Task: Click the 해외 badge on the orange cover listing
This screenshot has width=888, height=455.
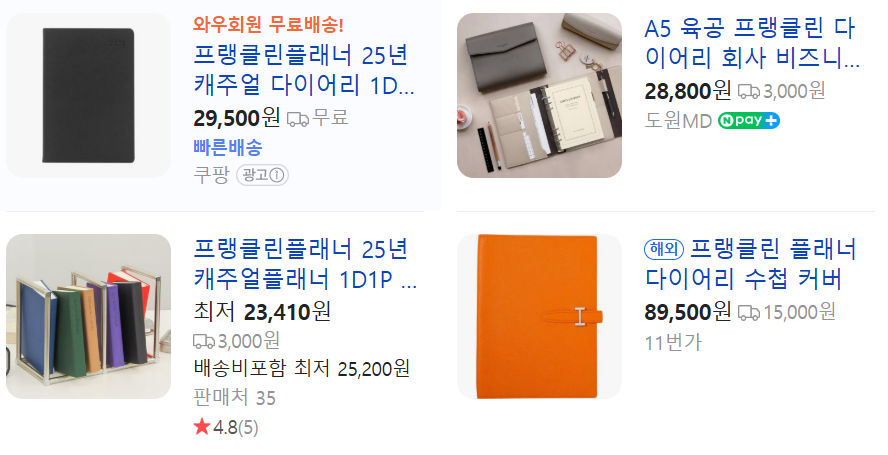Action: coord(664,249)
